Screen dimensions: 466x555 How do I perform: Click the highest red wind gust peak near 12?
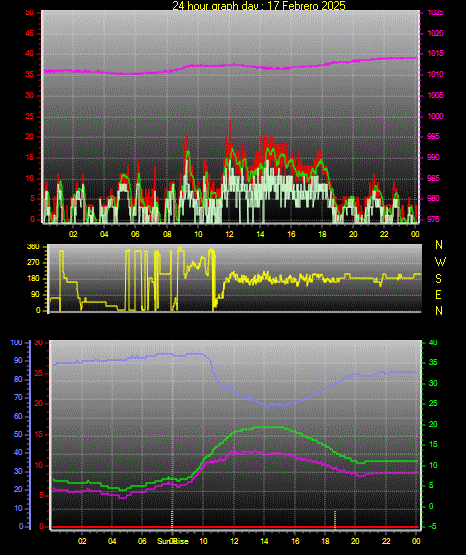click(230, 122)
